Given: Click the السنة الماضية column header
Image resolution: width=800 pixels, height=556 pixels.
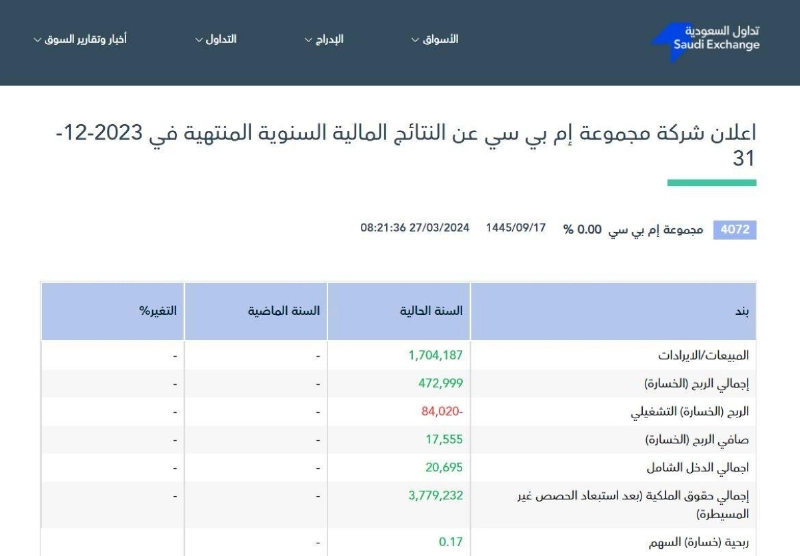Looking at the screenshot, I should [256, 311].
